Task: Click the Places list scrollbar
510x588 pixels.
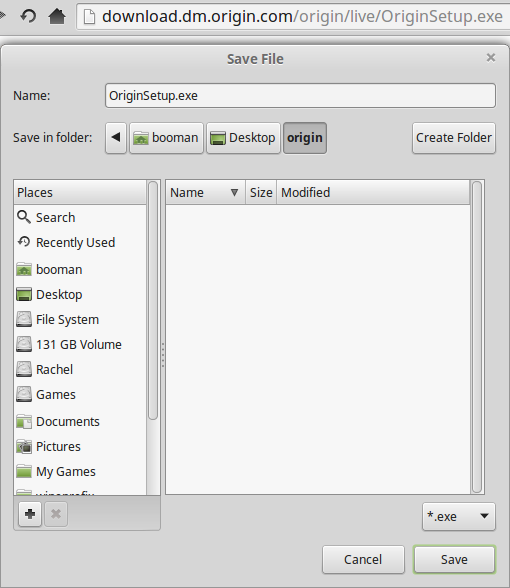Action: (x=153, y=300)
